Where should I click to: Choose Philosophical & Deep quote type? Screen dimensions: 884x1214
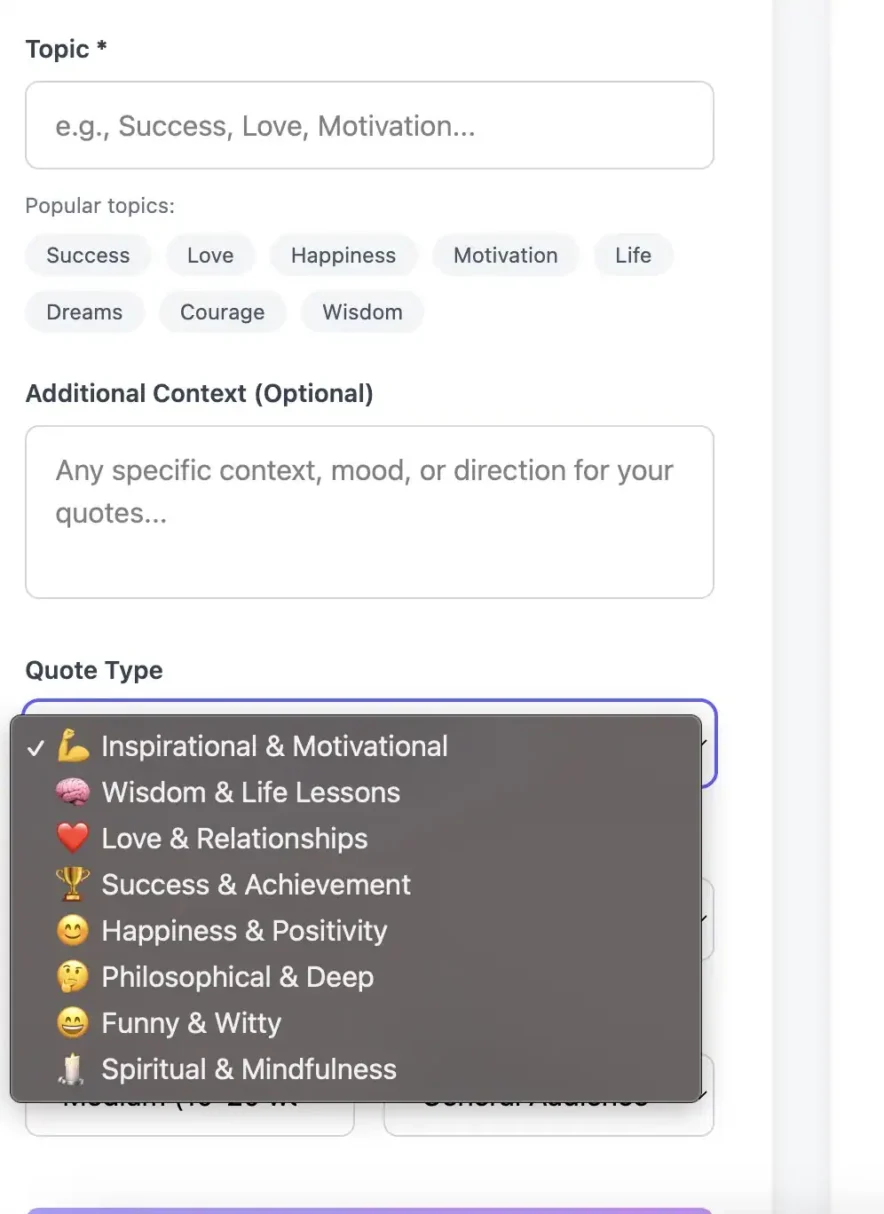(237, 977)
